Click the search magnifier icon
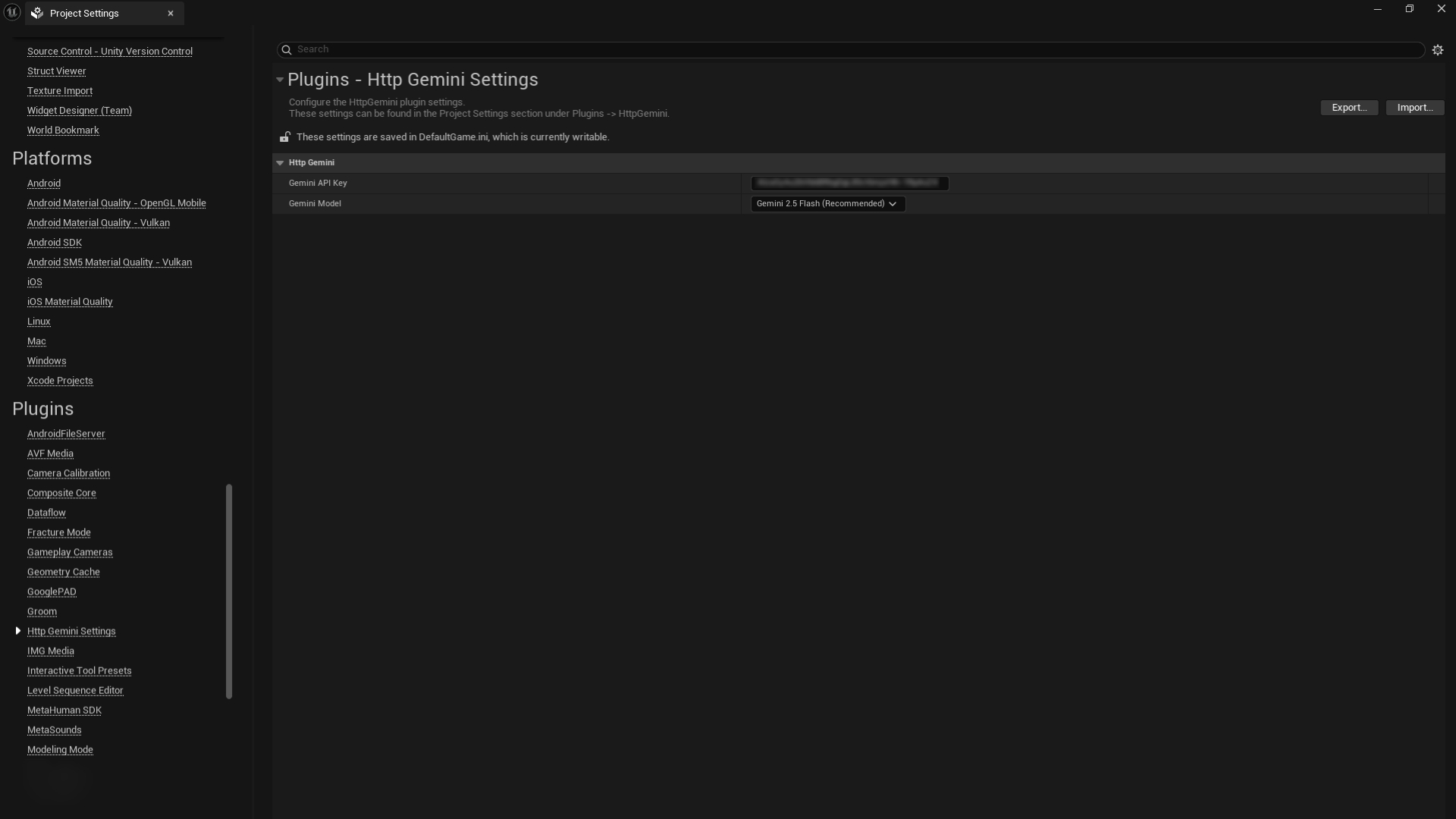The width and height of the screenshot is (1456, 819). point(287,50)
